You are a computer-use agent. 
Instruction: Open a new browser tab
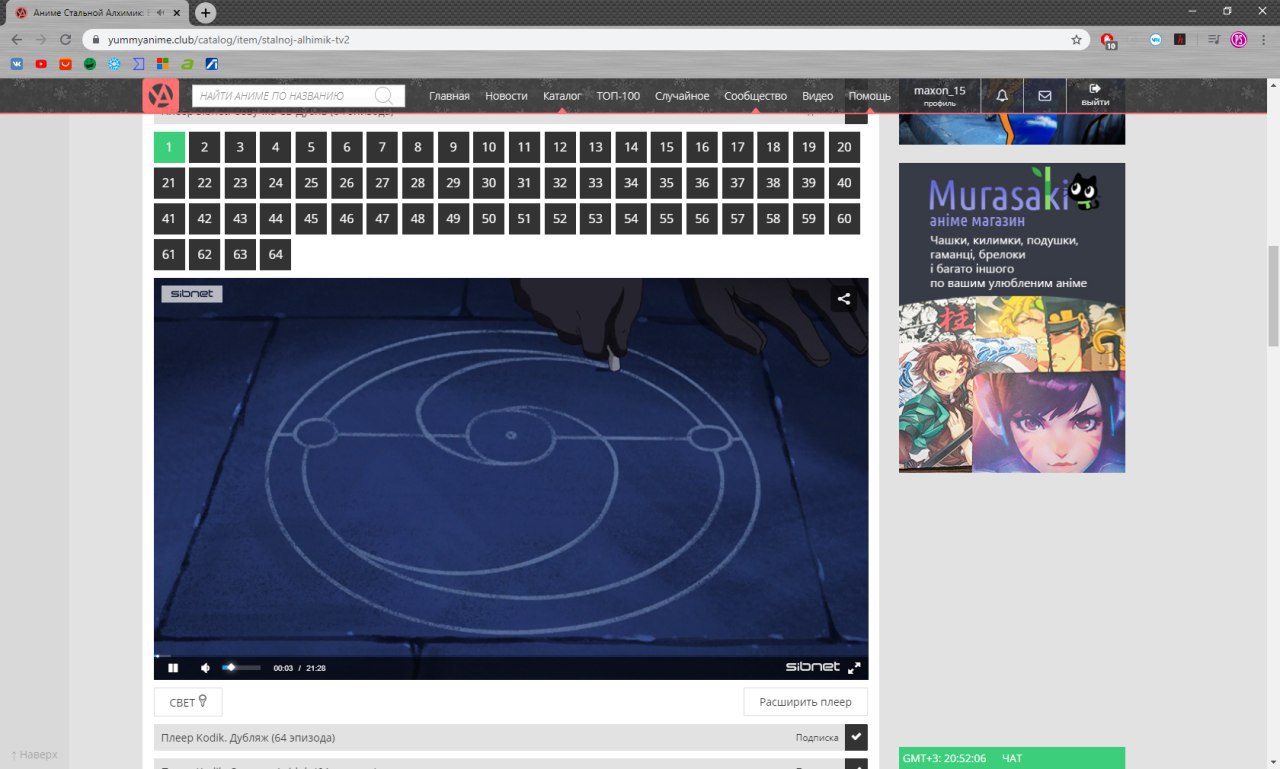pos(205,13)
